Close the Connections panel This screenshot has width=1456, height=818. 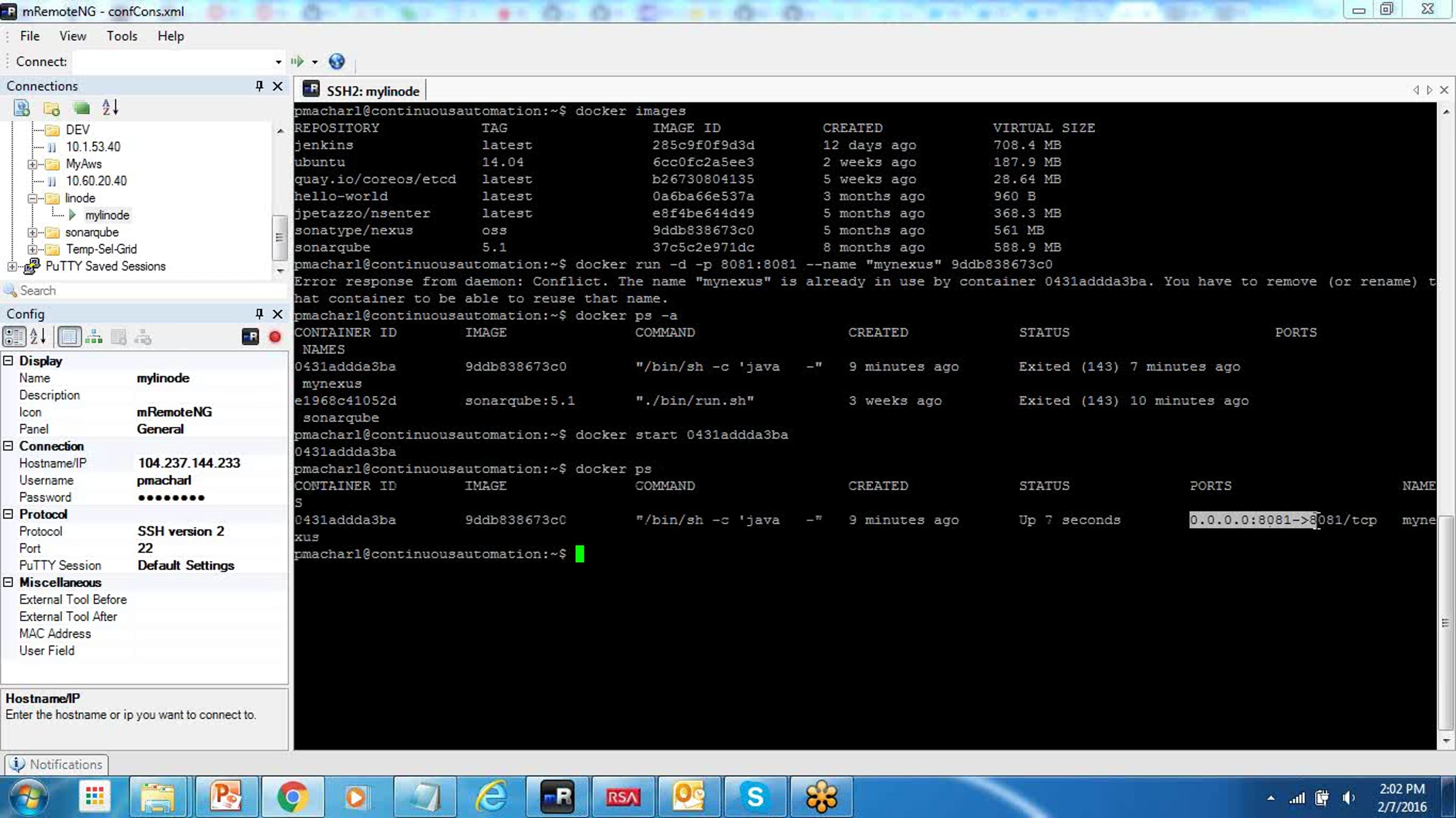(x=278, y=86)
